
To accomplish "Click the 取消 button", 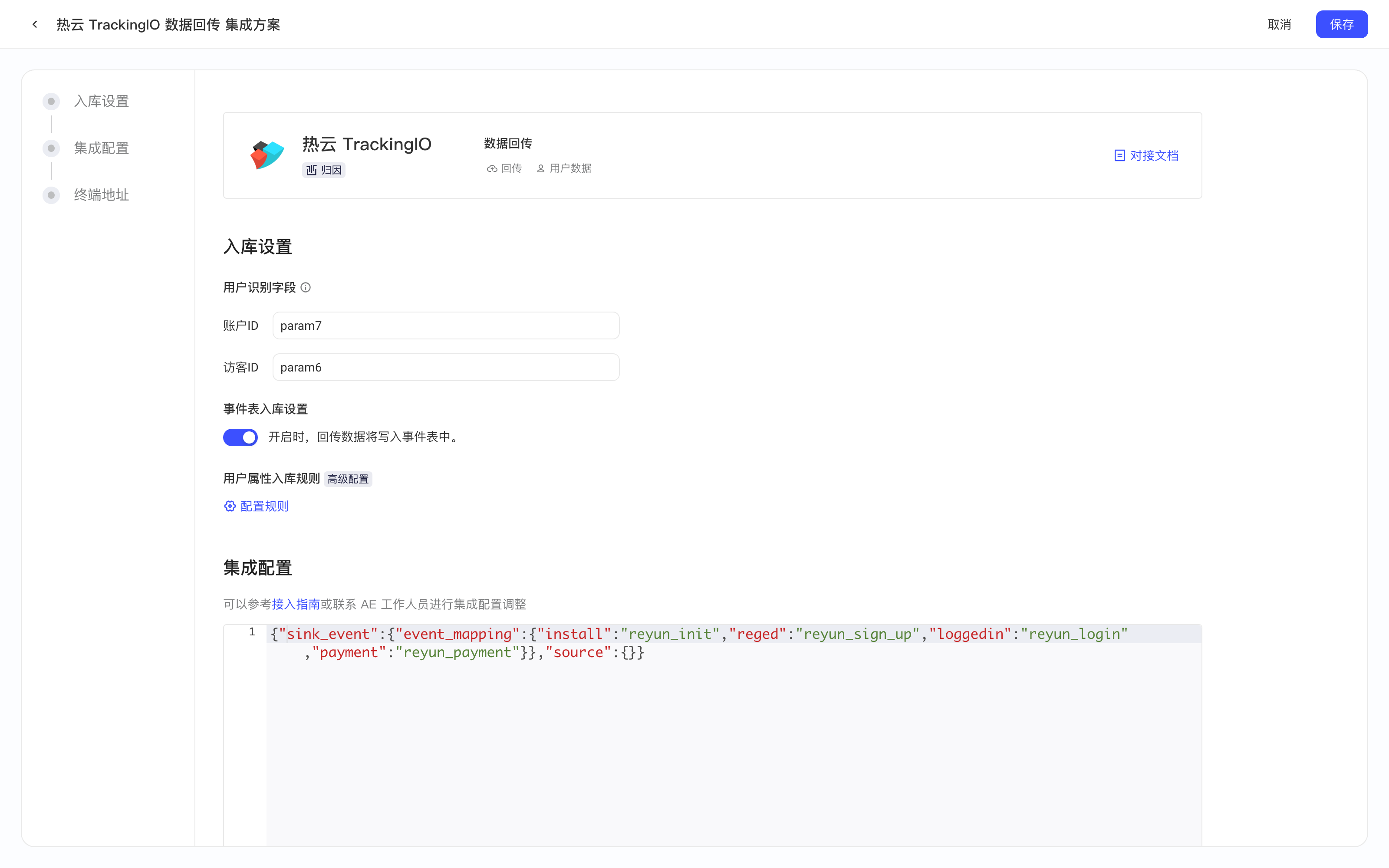I will point(1279,25).
